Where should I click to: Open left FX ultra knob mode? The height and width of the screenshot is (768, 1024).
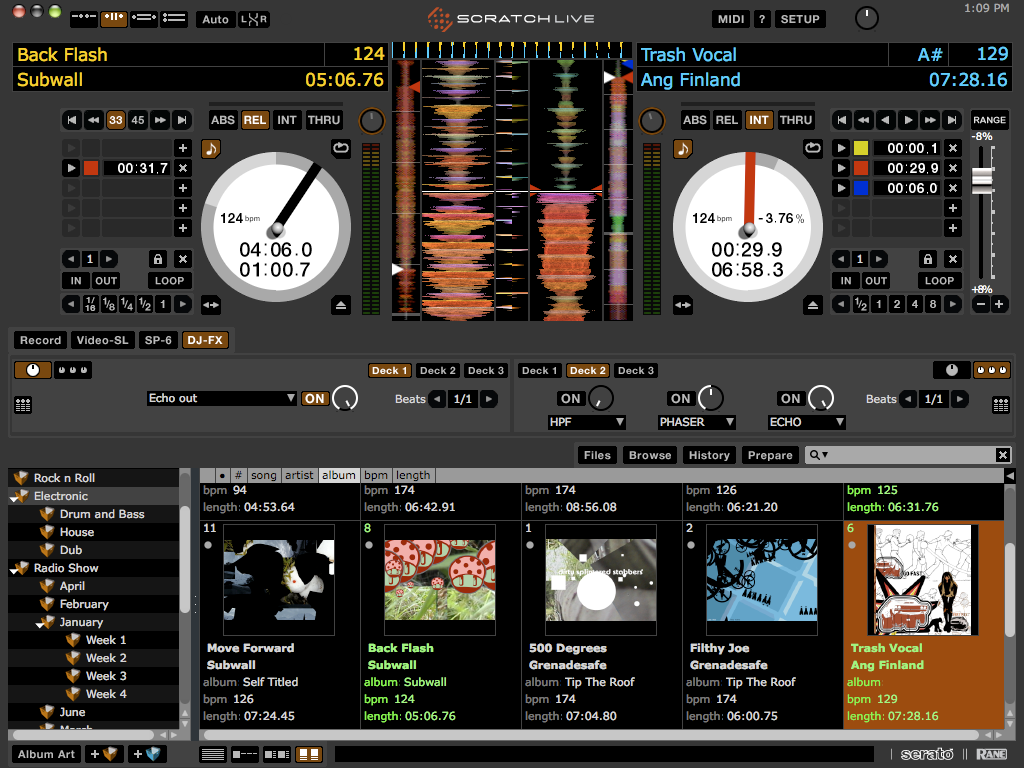[x=33, y=370]
